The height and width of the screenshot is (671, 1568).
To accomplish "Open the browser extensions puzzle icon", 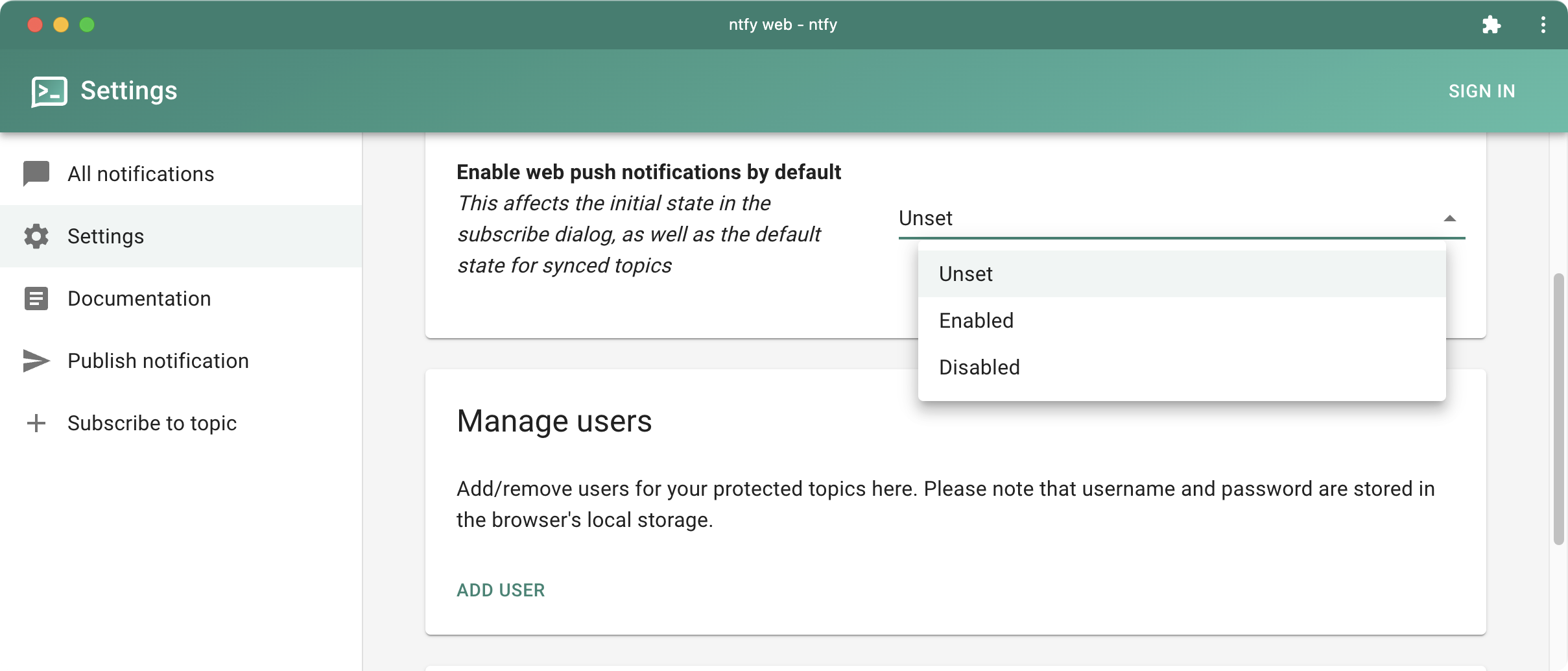I will click(1491, 25).
